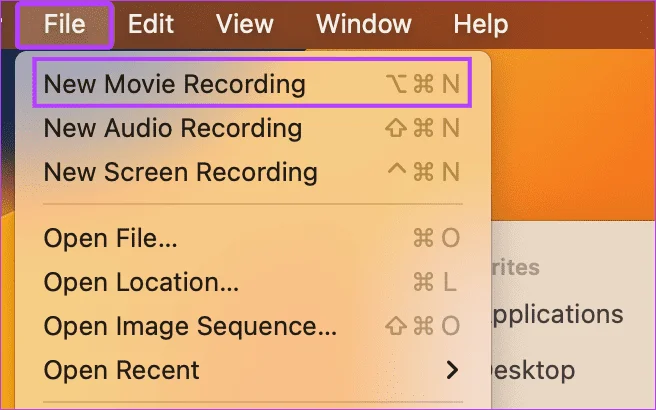The image size is (656, 410).
Task: Expand the Open Recent submenu
Action: point(252,370)
